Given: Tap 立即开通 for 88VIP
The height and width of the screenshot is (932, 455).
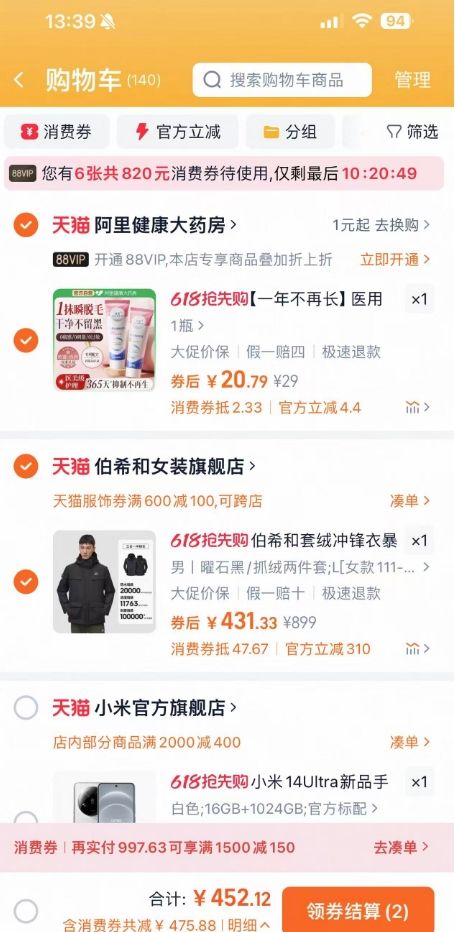Looking at the screenshot, I should click(395, 260).
